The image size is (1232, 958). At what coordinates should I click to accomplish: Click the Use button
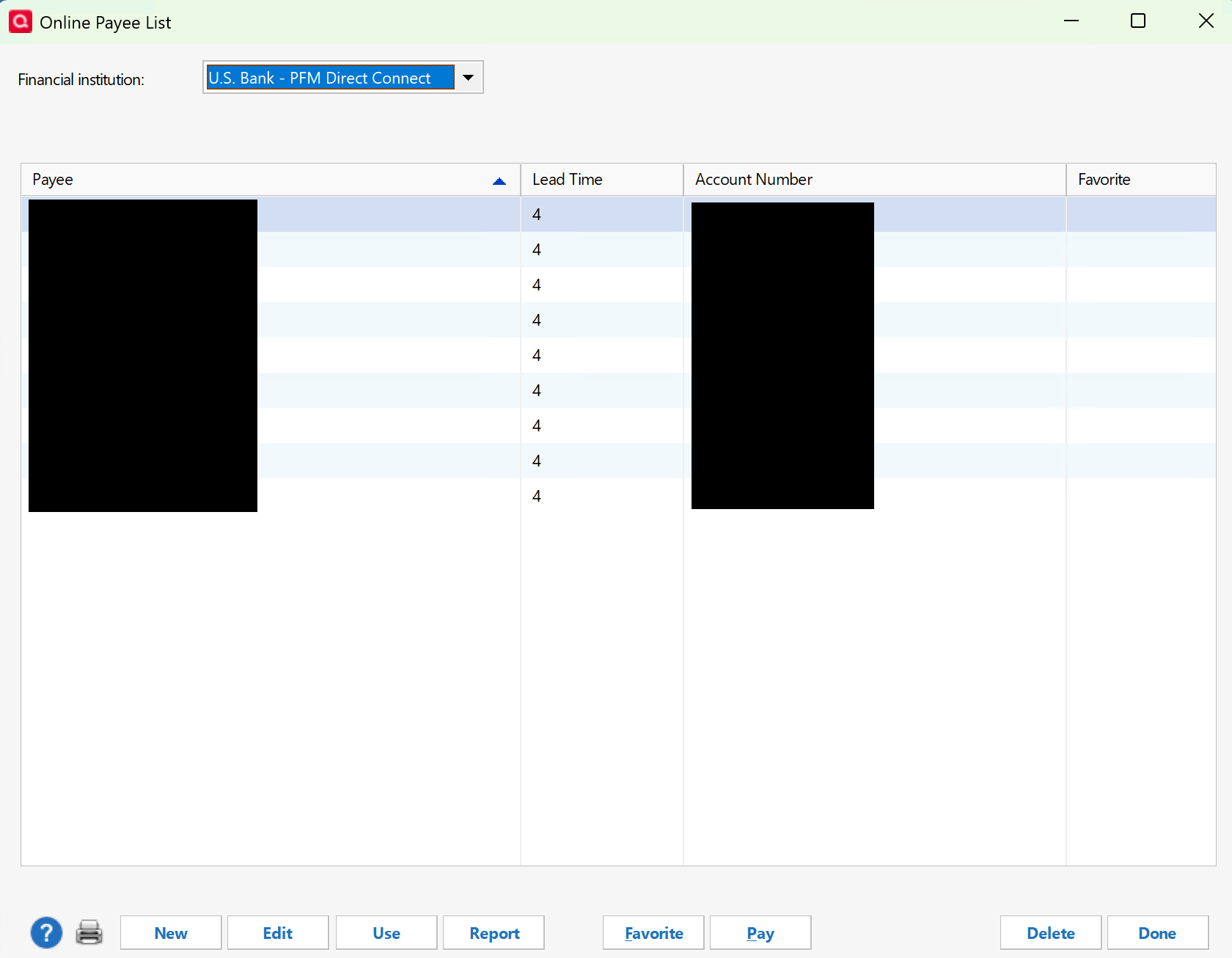tap(386, 933)
